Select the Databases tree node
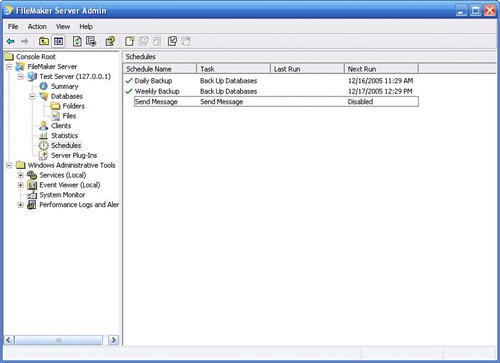Viewport: 500px width, 363px height. tap(67, 96)
